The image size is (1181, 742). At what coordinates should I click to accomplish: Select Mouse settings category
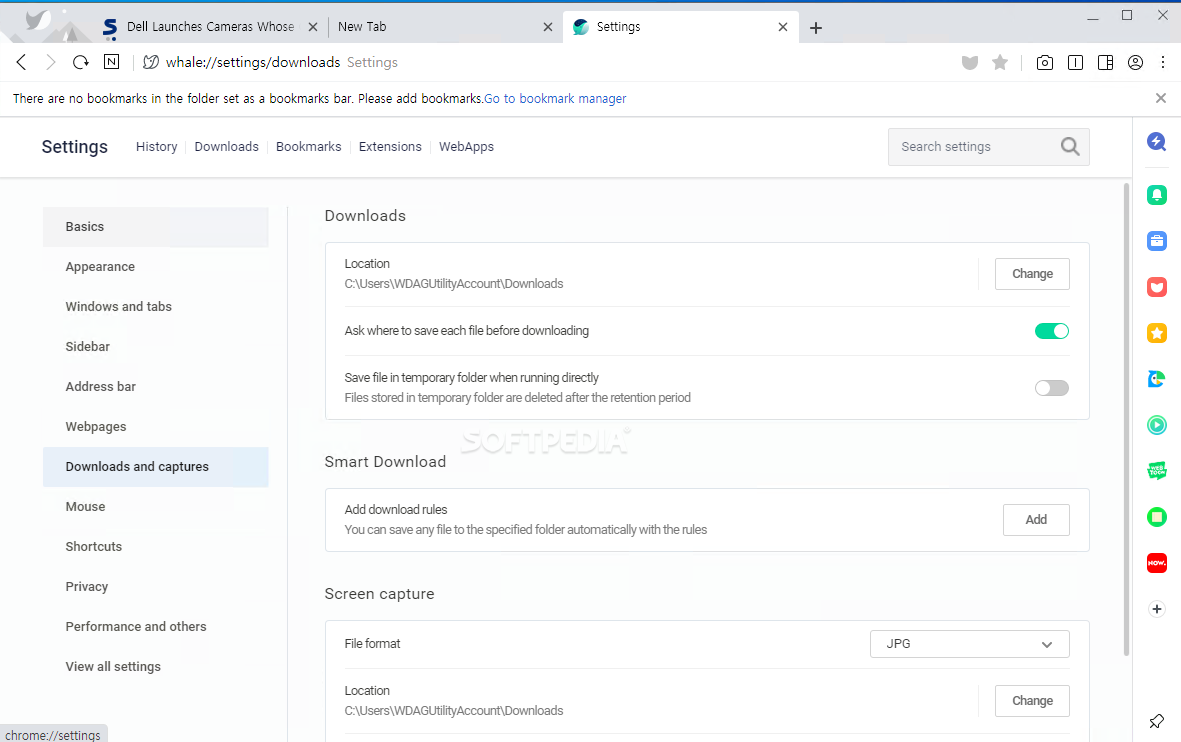156,507
